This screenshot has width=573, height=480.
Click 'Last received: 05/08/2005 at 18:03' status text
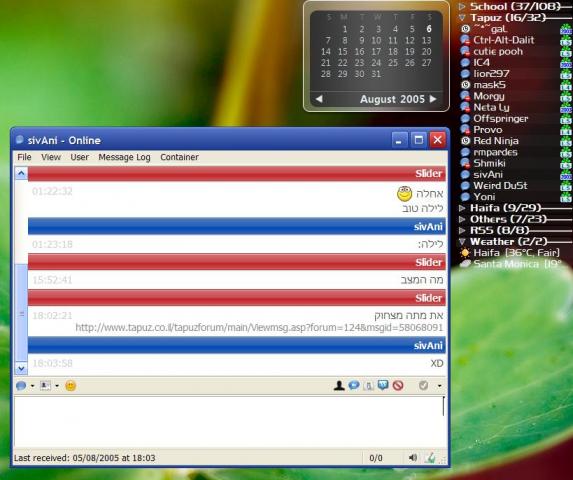pyautogui.click(x=84, y=458)
